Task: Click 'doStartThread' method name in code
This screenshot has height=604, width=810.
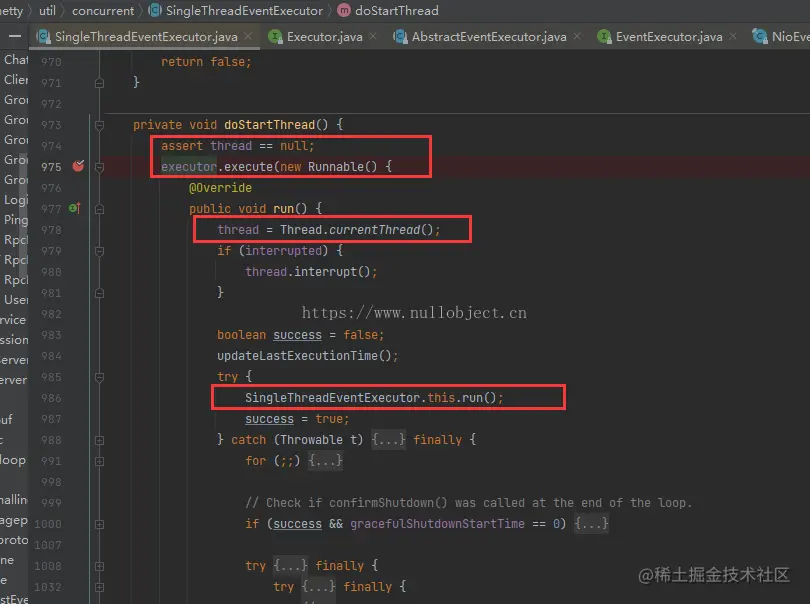Action: pyautogui.click(x=269, y=125)
